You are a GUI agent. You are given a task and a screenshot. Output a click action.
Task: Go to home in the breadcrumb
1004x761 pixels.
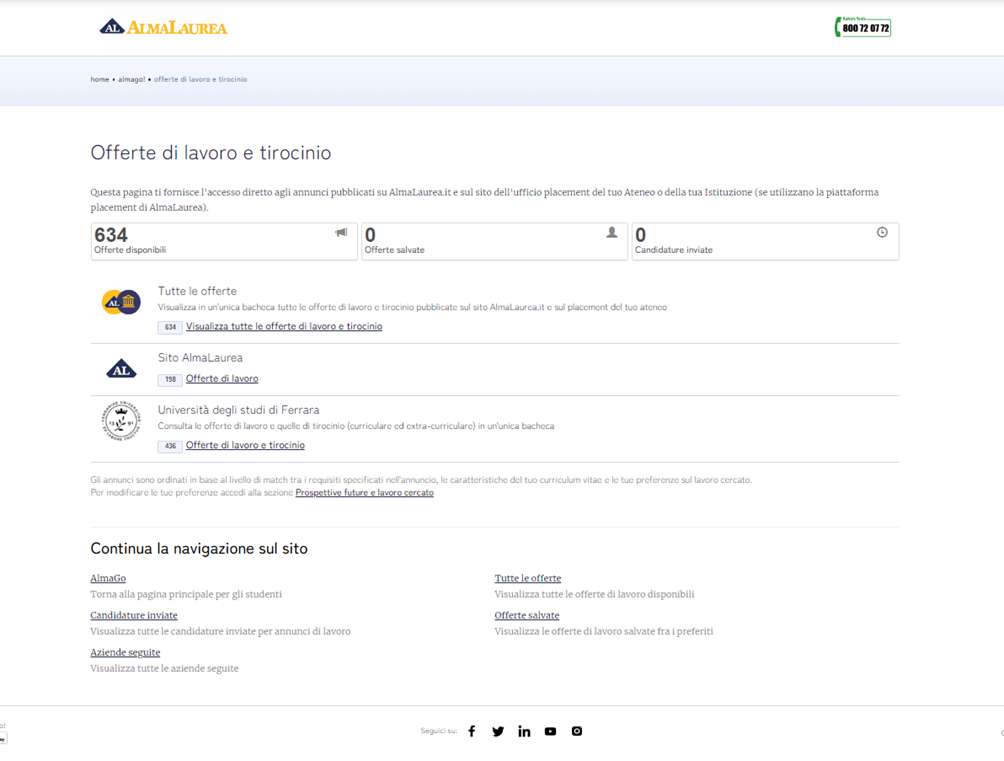pos(100,79)
